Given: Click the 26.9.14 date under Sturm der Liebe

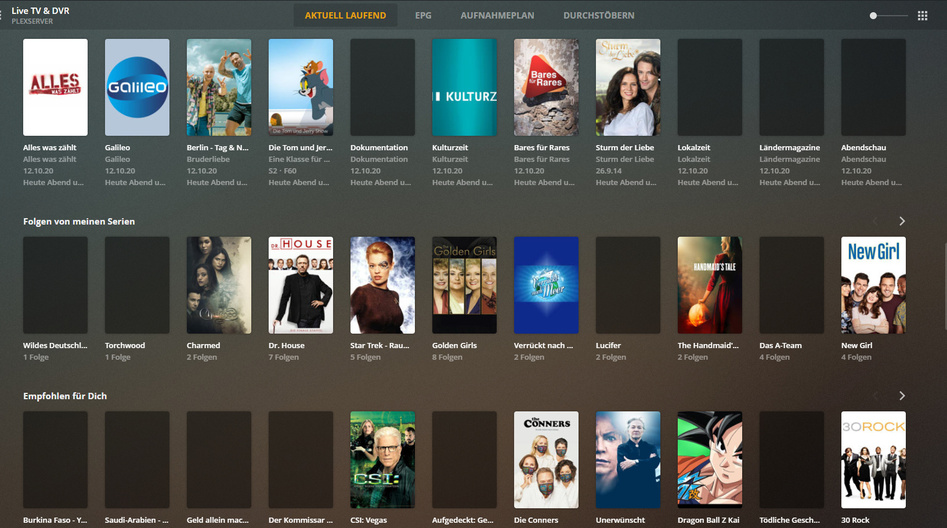Looking at the screenshot, I should pyautogui.click(x=608, y=171).
